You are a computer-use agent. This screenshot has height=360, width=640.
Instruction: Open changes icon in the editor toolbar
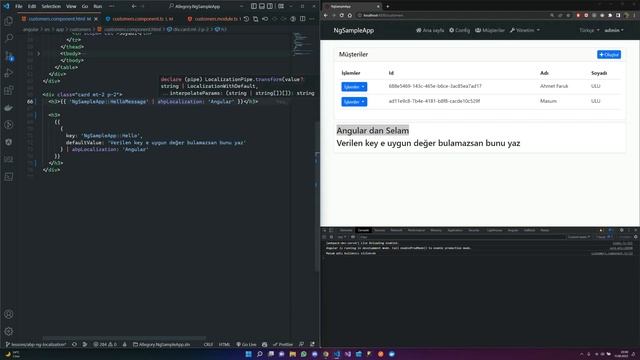(256, 19)
